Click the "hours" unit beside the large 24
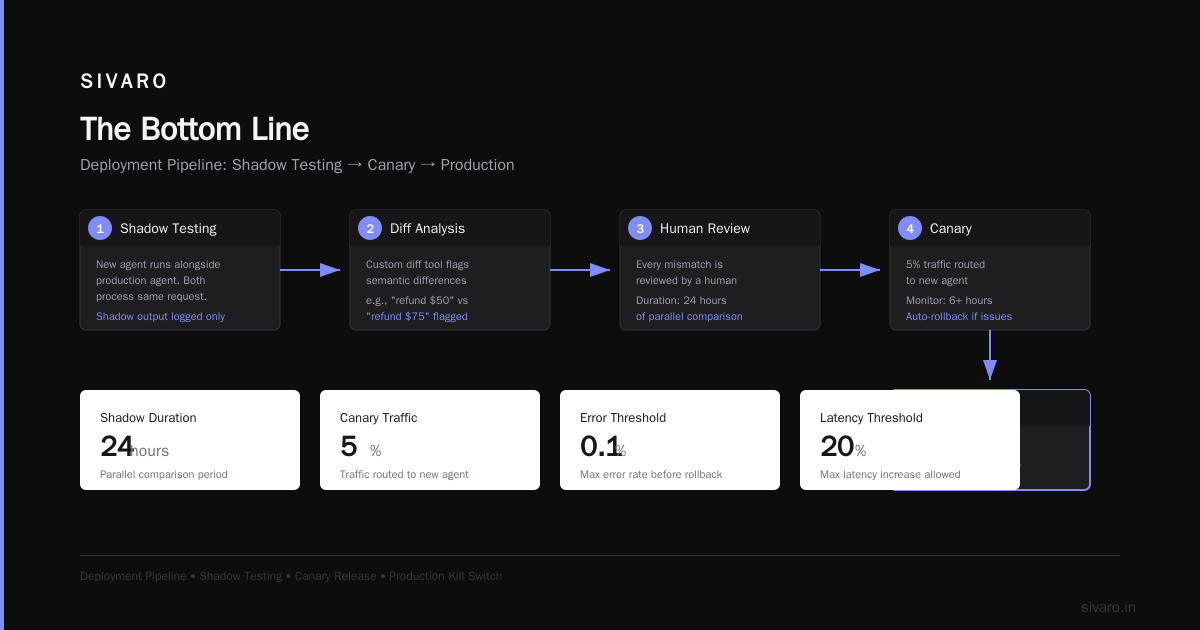The image size is (1200, 630). click(150, 451)
